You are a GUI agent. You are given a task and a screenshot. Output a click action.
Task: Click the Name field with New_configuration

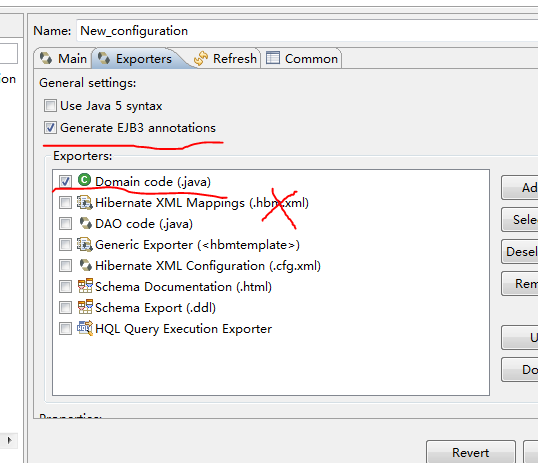pyautogui.click(x=307, y=31)
